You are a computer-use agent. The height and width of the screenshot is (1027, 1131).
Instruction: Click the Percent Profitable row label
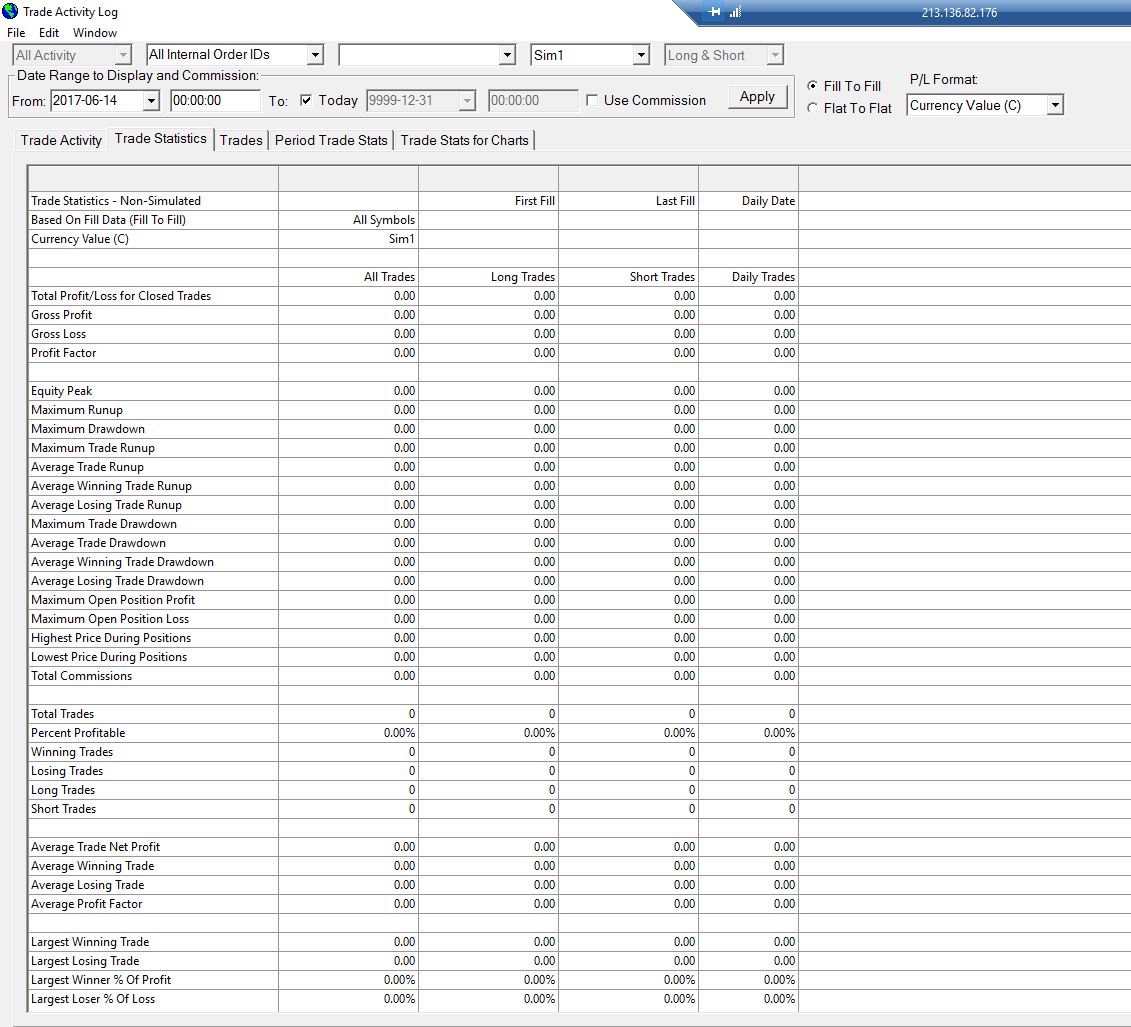78,733
